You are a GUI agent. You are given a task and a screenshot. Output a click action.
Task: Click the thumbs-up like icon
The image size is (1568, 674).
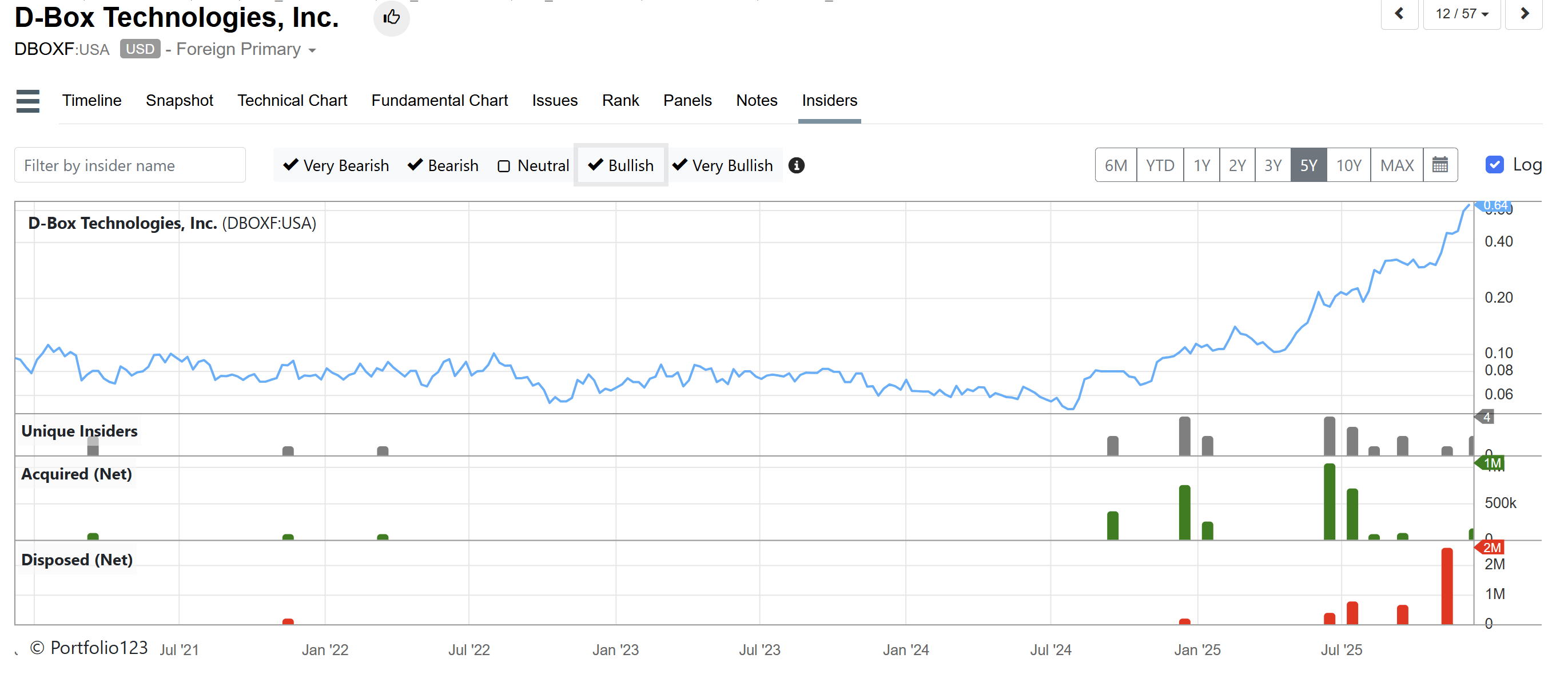391,17
